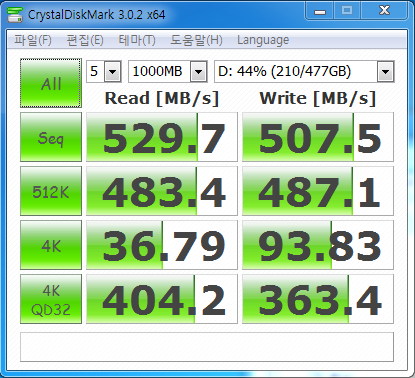Click the empty comment field at bottom
The height and width of the screenshot is (378, 415).
207,347
